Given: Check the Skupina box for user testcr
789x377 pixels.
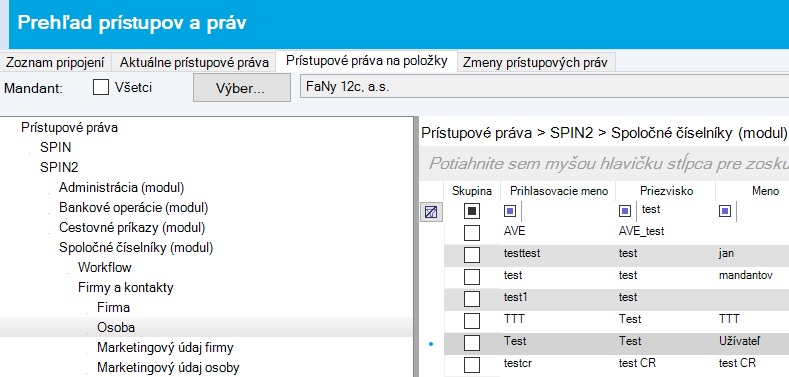Looking at the screenshot, I should click(x=471, y=365).
